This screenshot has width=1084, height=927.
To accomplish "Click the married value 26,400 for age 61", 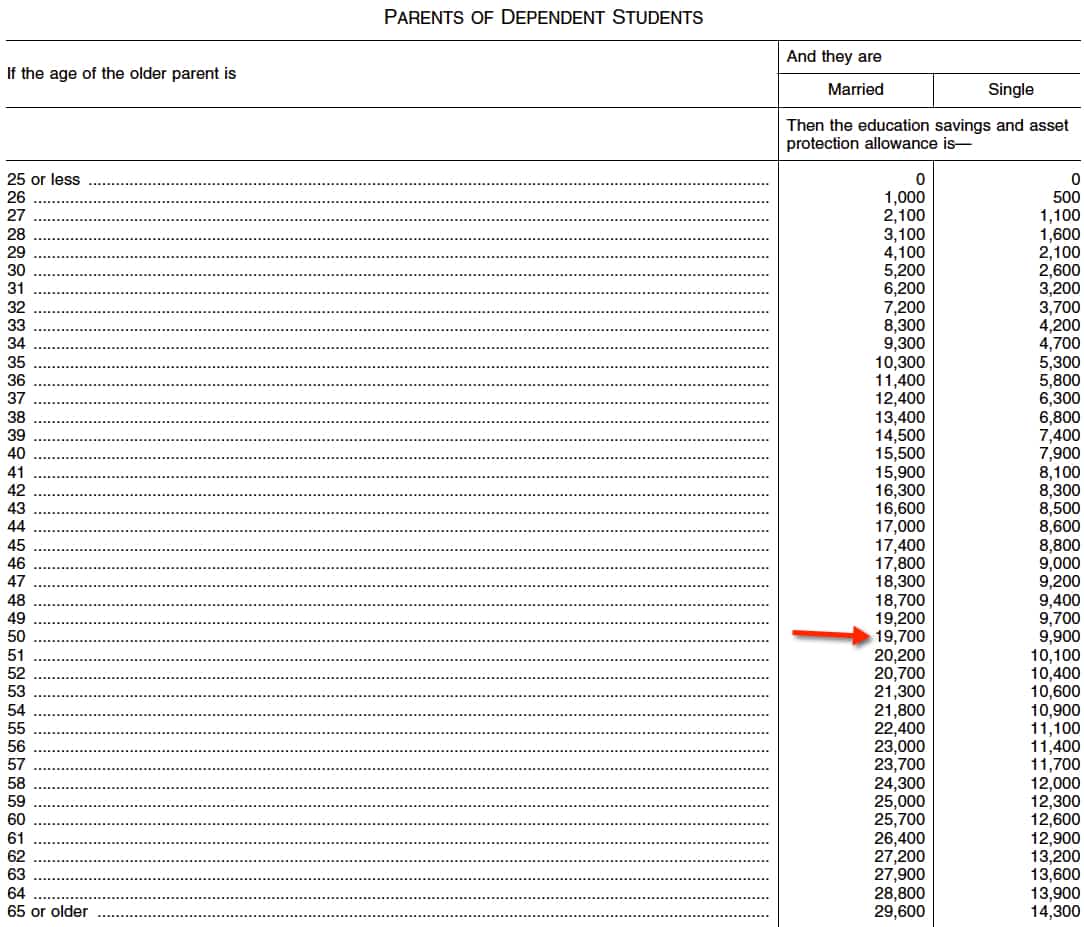I will (x=899, y=839).
